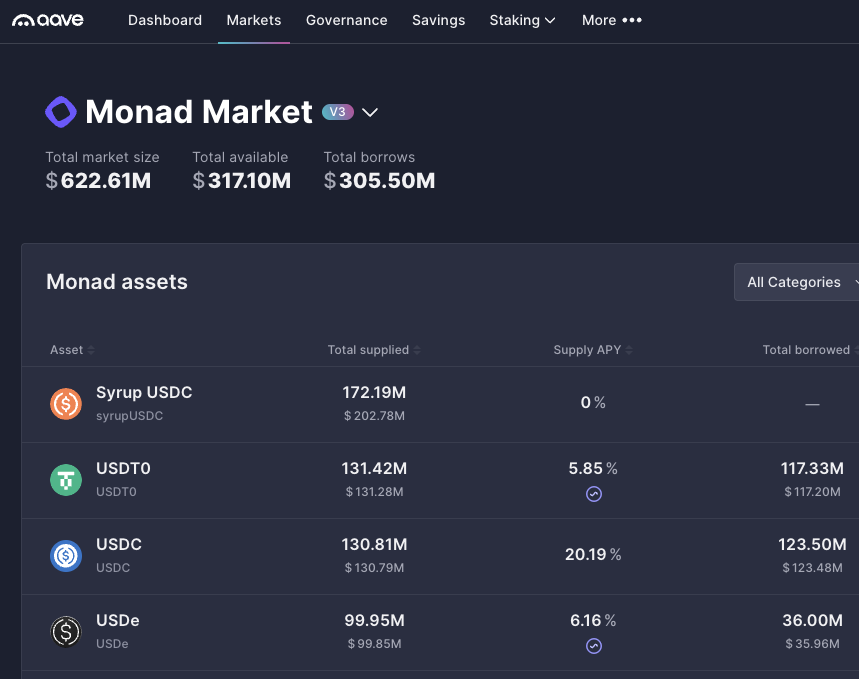This screenshot has height=679, width=859.
Task: Click the $131.28M supplied USD value
Action: point(374,492)
